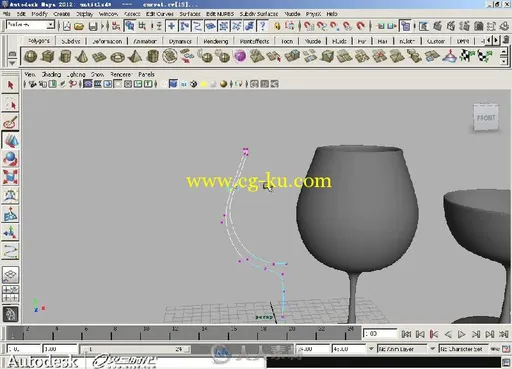Activate the Scale tool in the toolbox

point(10,177)
